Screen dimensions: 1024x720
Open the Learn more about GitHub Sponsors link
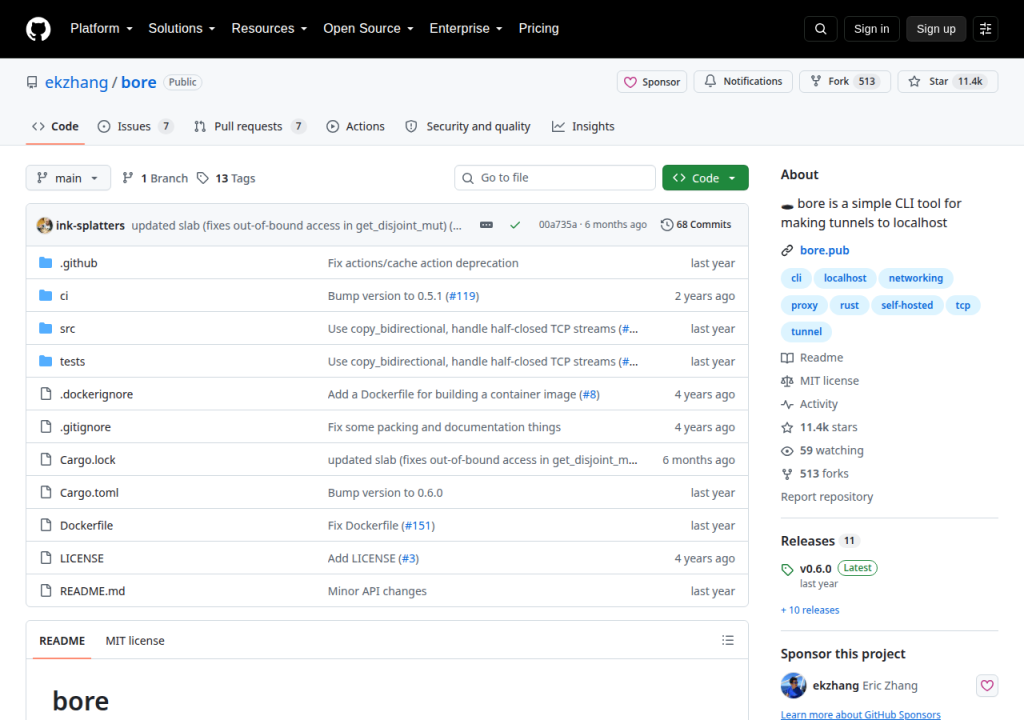pyautogui.click(x=861, y=715)
